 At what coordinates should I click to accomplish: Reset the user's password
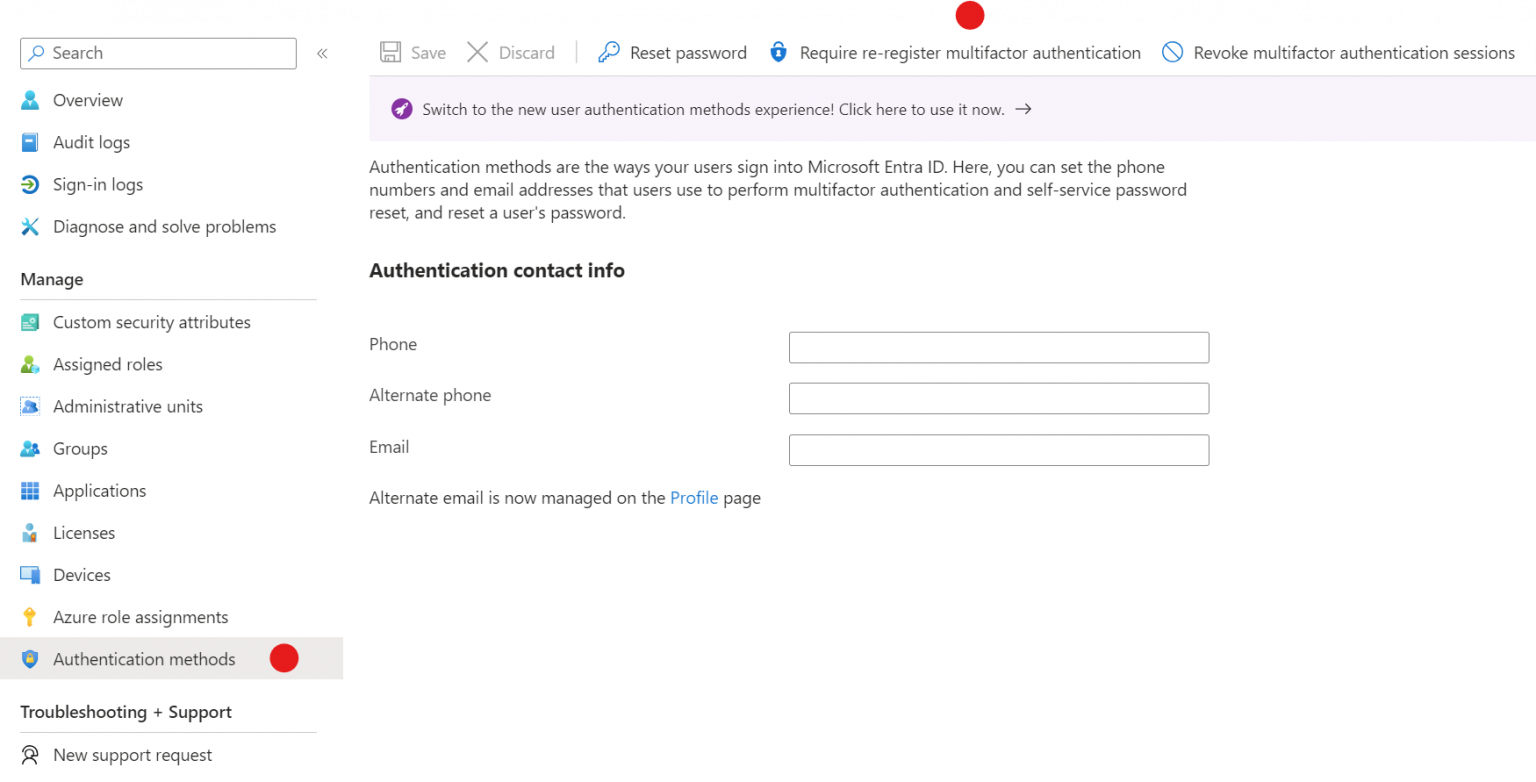click(x=672, y=52)
